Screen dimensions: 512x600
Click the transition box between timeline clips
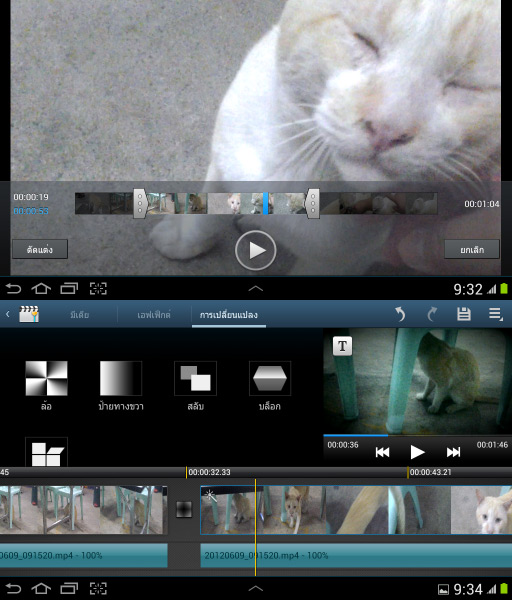184,509
